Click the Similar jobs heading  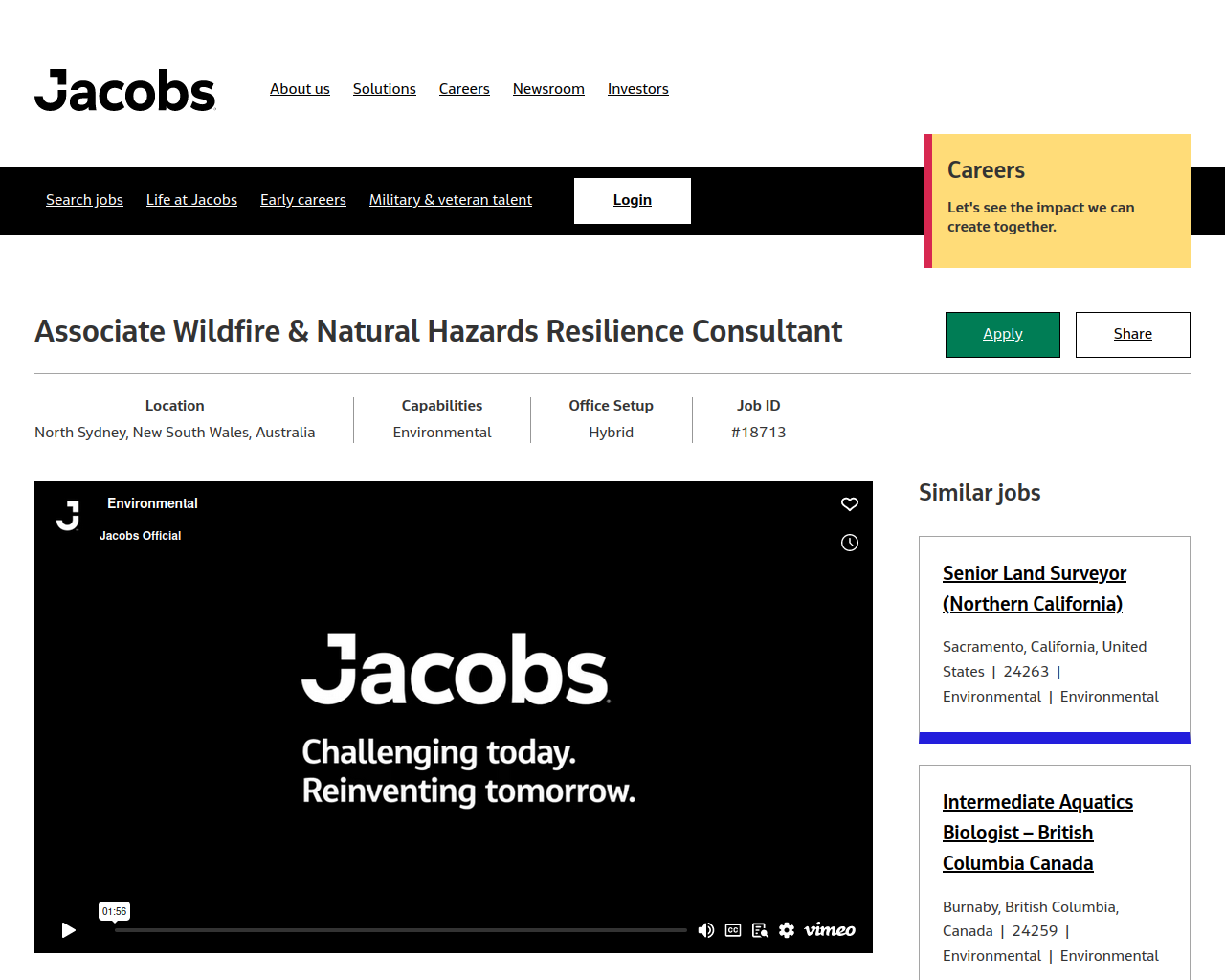pyautogui.click(x=980, y=493)
